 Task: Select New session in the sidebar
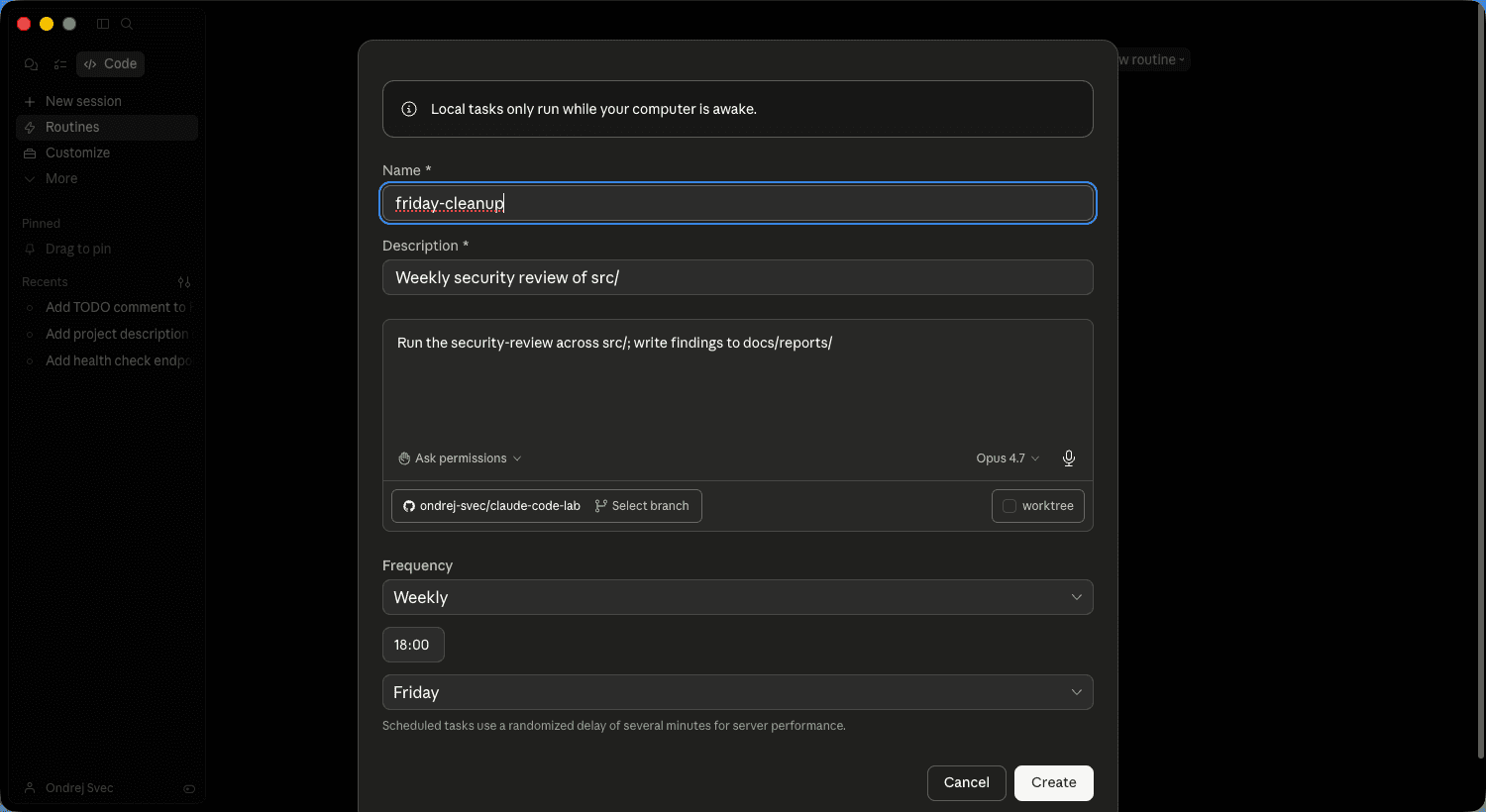84,100
